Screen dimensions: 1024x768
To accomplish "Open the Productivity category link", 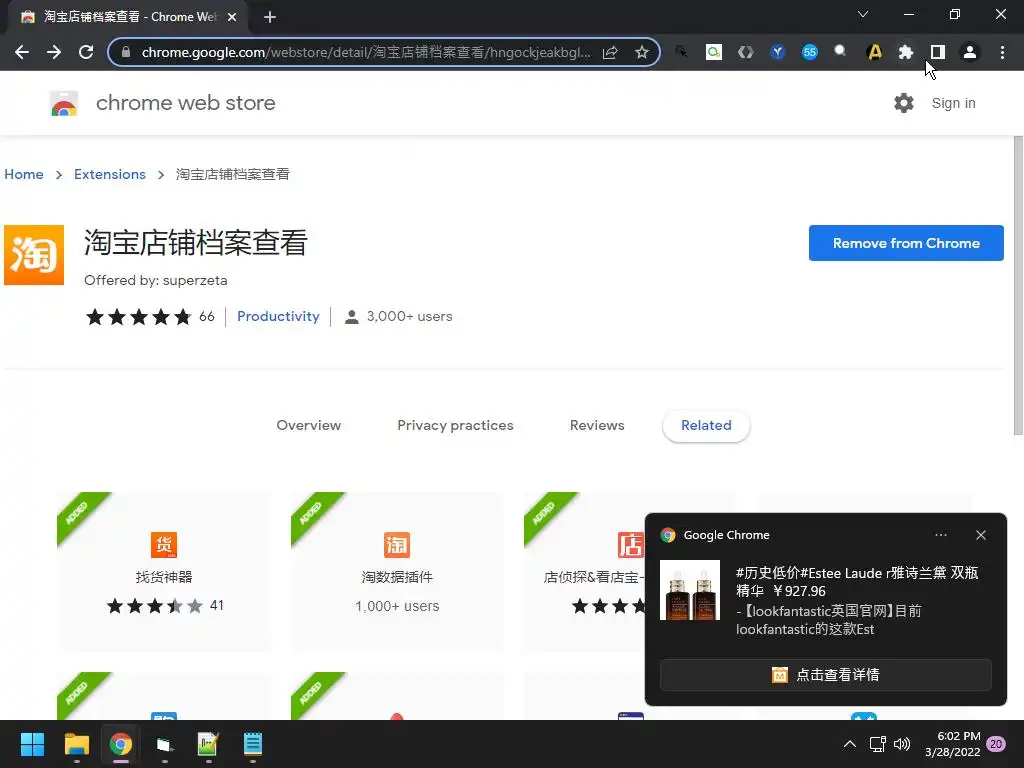I will [x=278, y=316].
